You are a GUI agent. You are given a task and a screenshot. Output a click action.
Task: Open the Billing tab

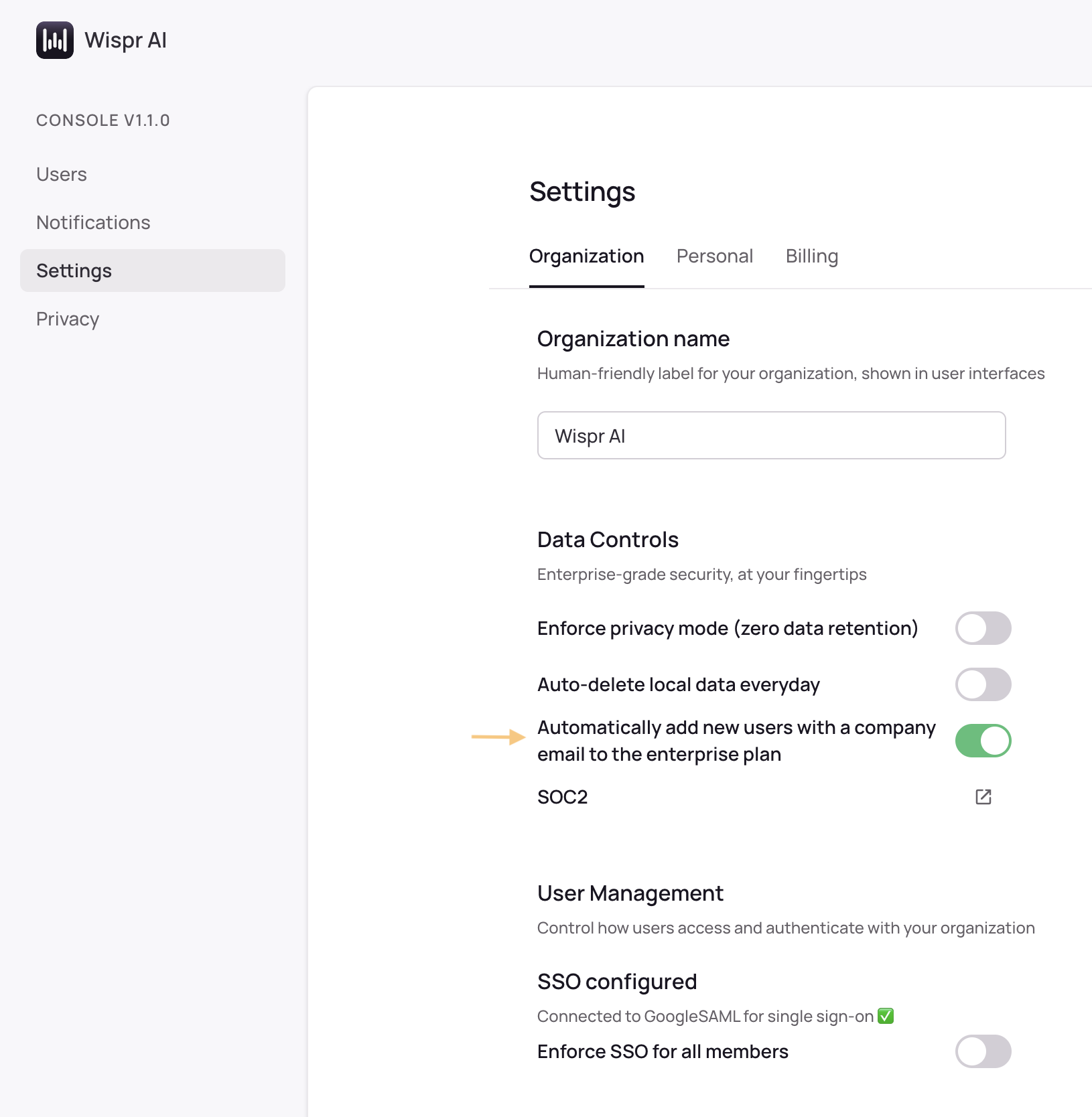click(811, 256)
